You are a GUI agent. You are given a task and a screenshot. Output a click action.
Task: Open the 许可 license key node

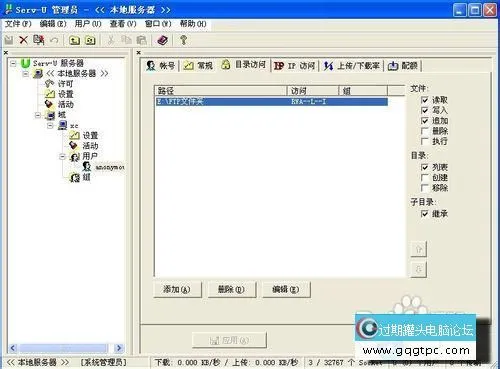point(59,83)
